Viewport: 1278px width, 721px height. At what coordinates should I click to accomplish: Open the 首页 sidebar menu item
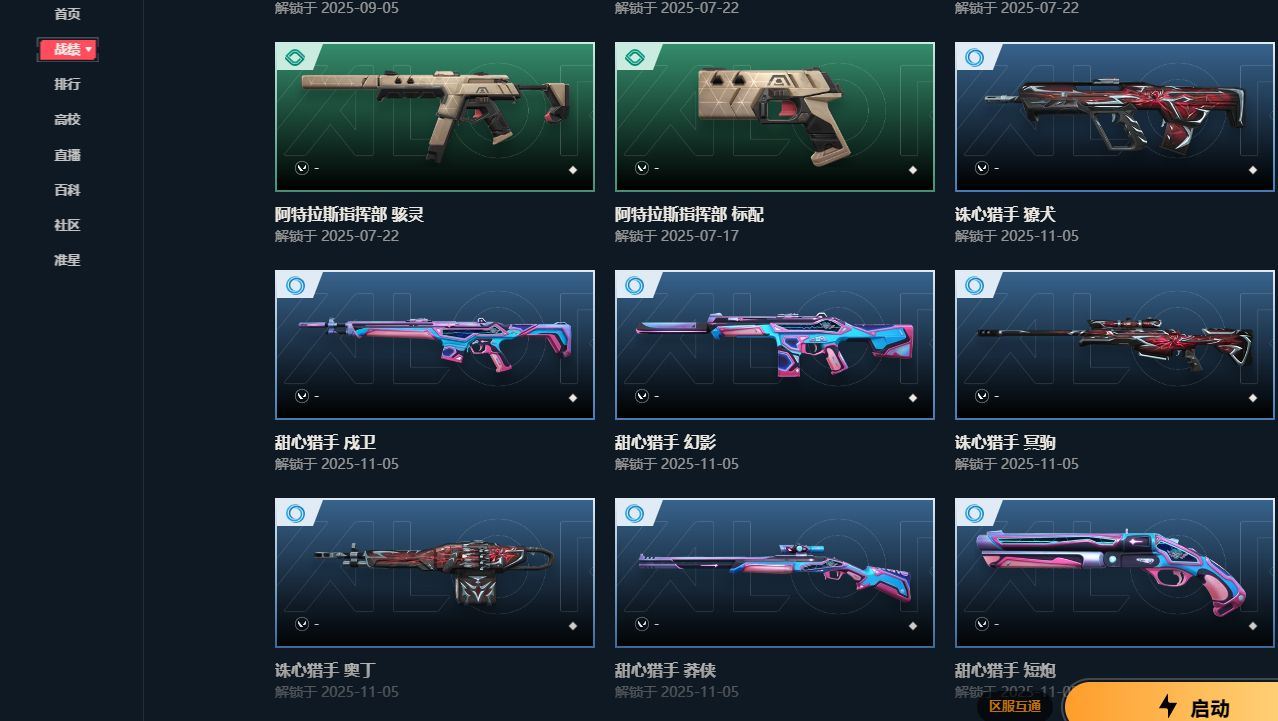[67, 14]
